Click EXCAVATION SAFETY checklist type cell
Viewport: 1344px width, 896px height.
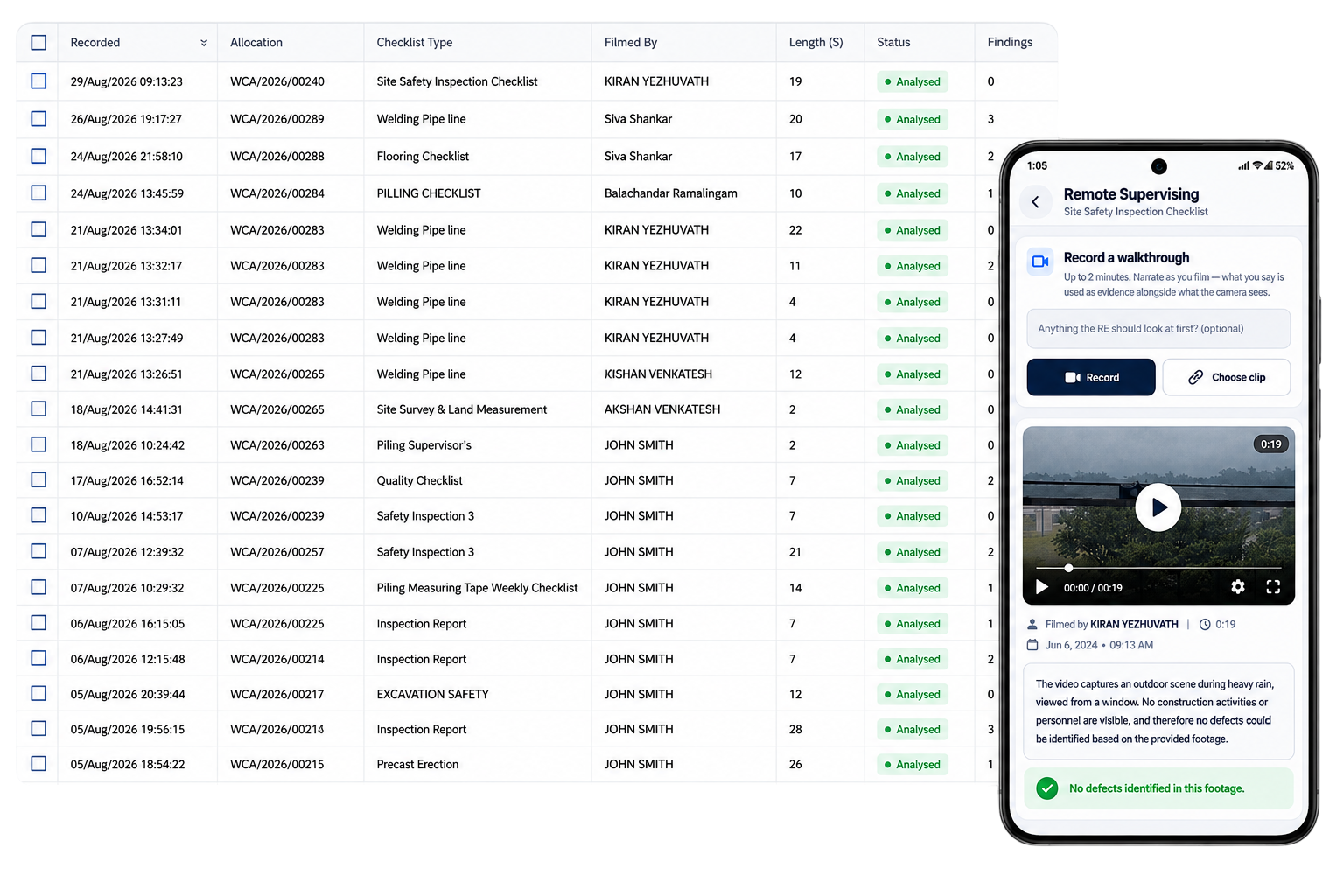pyautogui.click(x=432, y=694)
